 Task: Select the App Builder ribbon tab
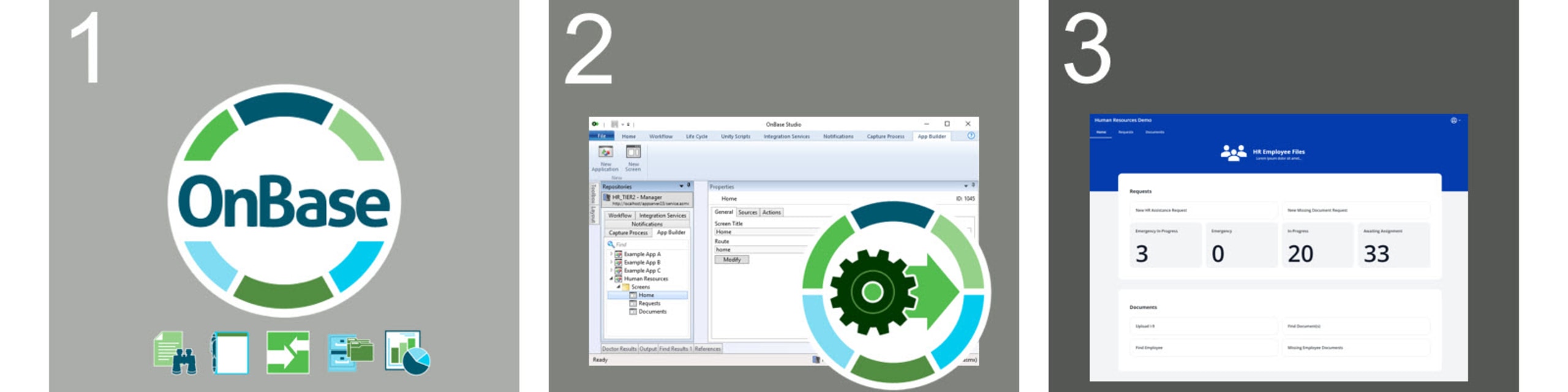pyautogui.click(x=932, y=137)
